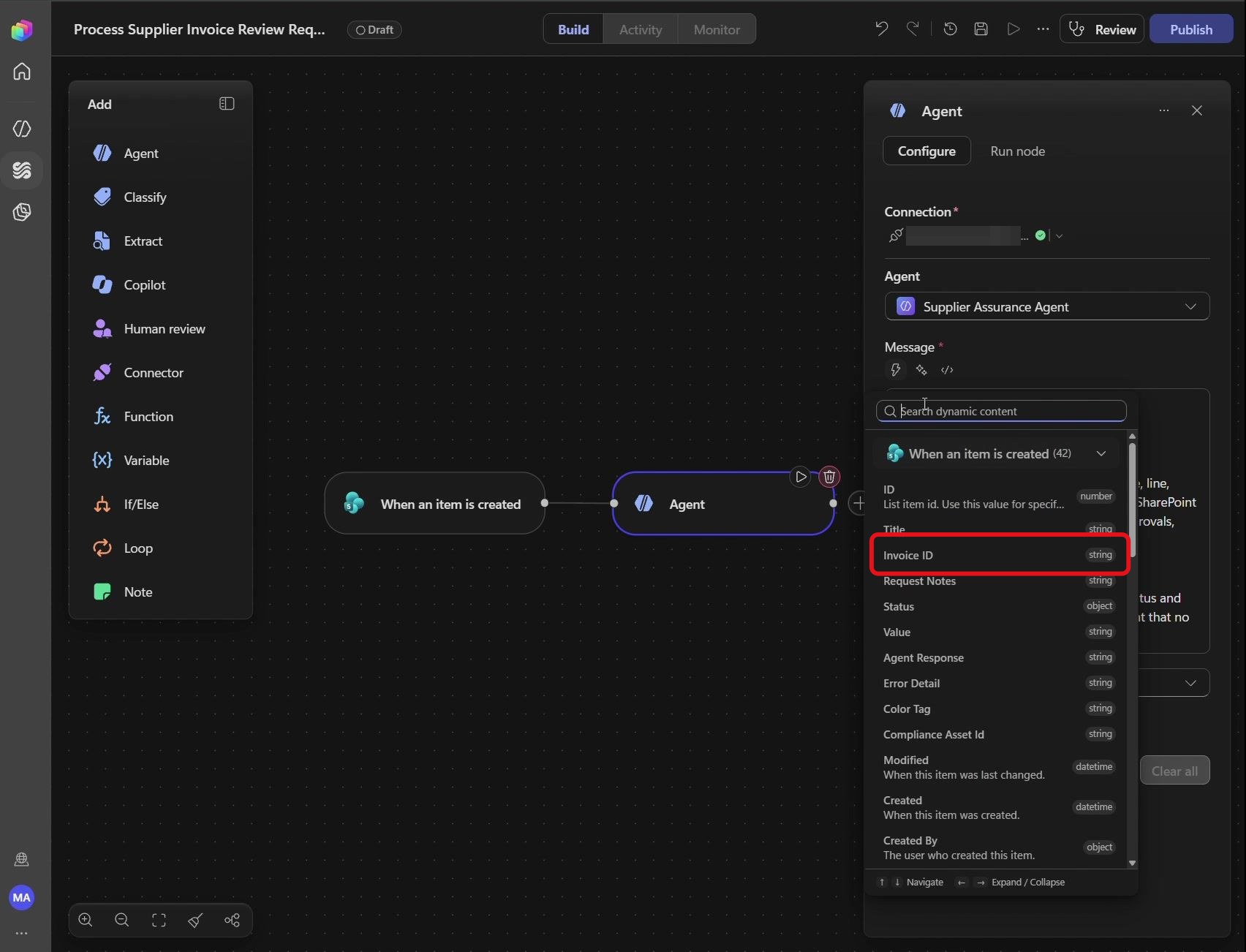Select the ID list item field
This screenshot has height=952, width=1246.
(1000, 496)
